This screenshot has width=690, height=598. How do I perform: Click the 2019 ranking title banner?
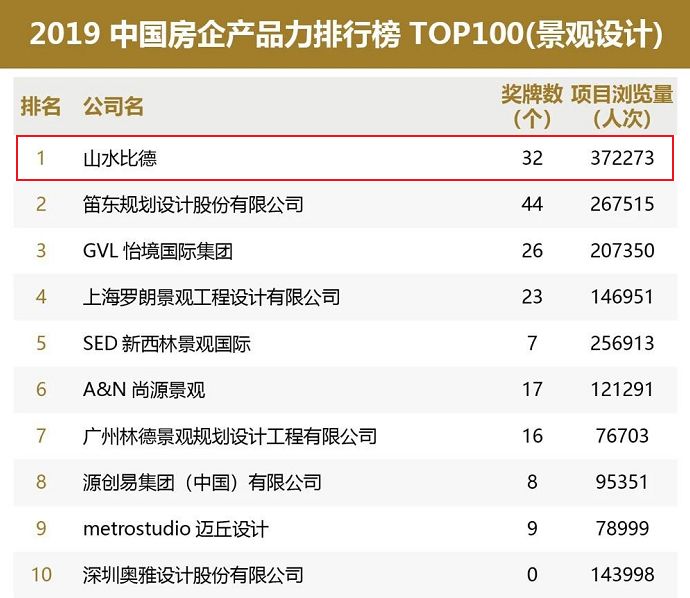pos(345,35)
